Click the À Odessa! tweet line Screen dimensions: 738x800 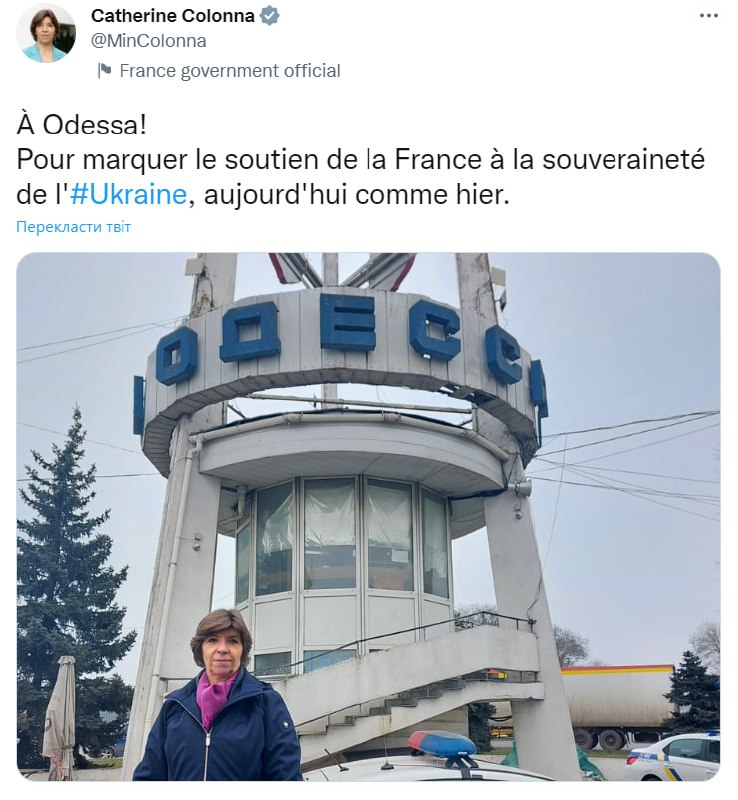(82, 125)
